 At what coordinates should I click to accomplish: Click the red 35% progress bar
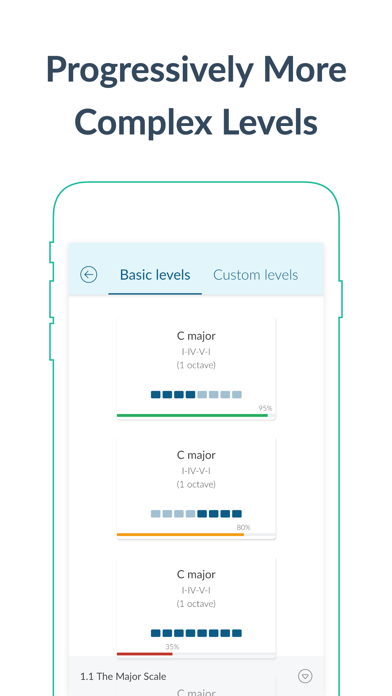[145, 654]
